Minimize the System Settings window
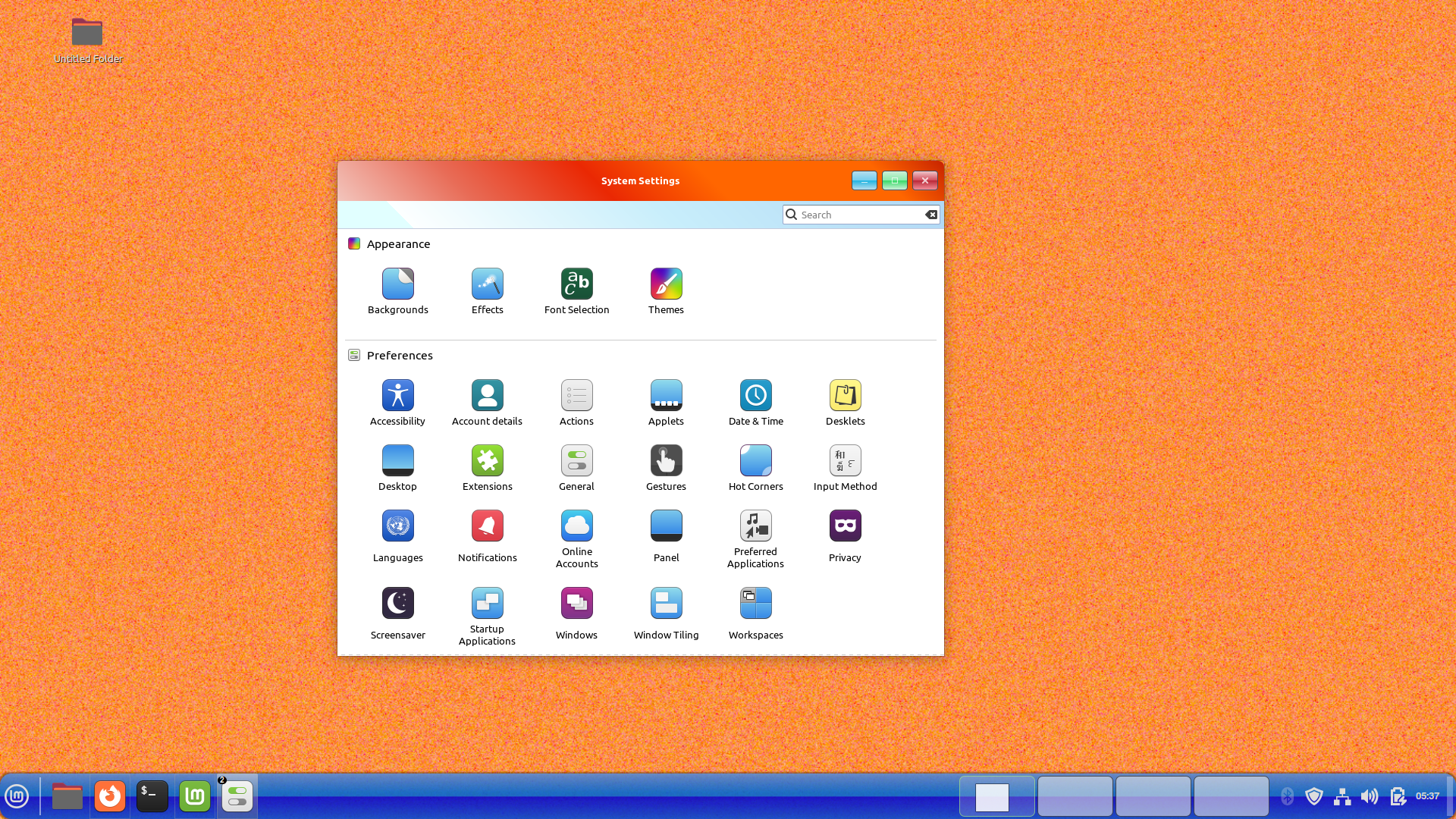The width and height of the screenshot is (1456, 819). [864, 180]
